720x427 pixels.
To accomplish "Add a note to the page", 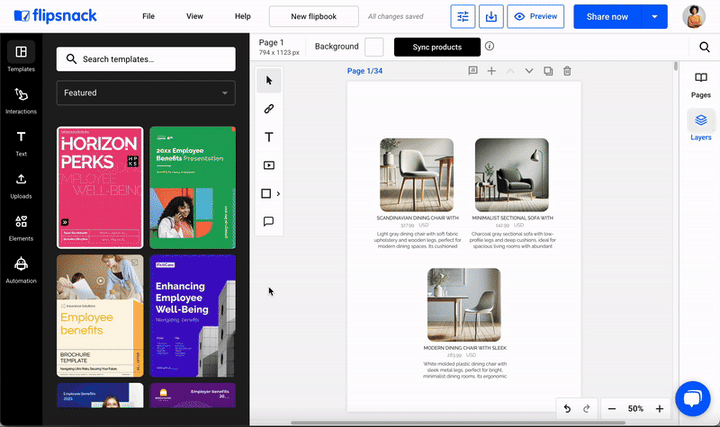I will (x=473, y=71).
